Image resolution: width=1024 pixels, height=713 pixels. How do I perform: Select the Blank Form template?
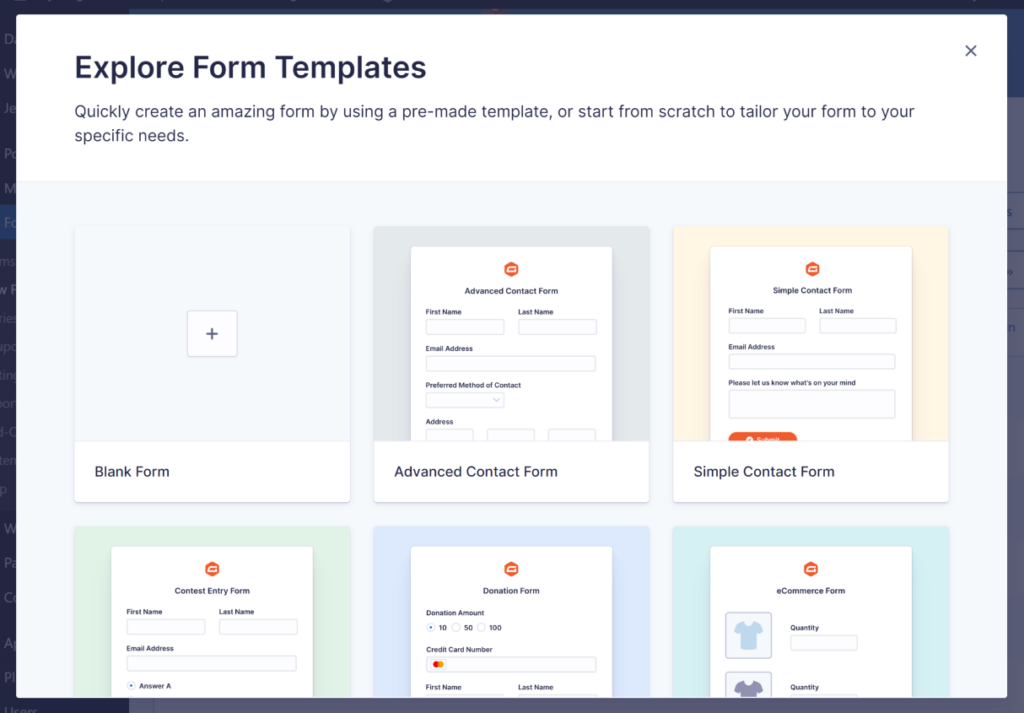[211, 364]
